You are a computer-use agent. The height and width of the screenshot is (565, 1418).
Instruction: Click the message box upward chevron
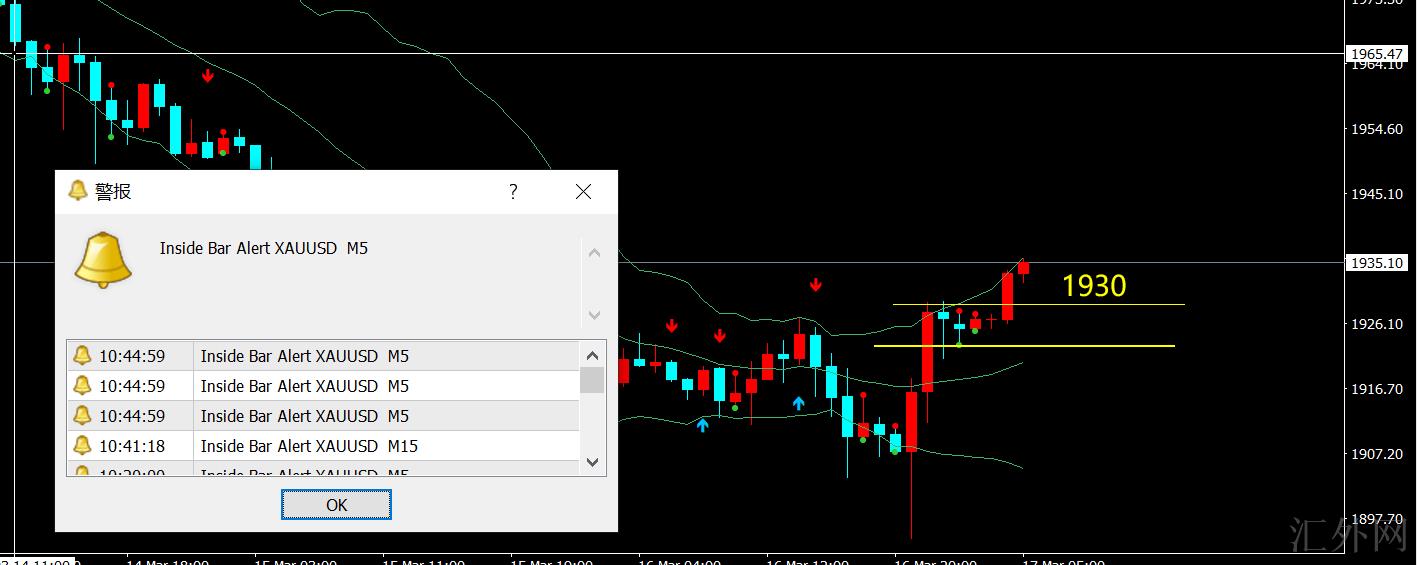tap(594, 253)
